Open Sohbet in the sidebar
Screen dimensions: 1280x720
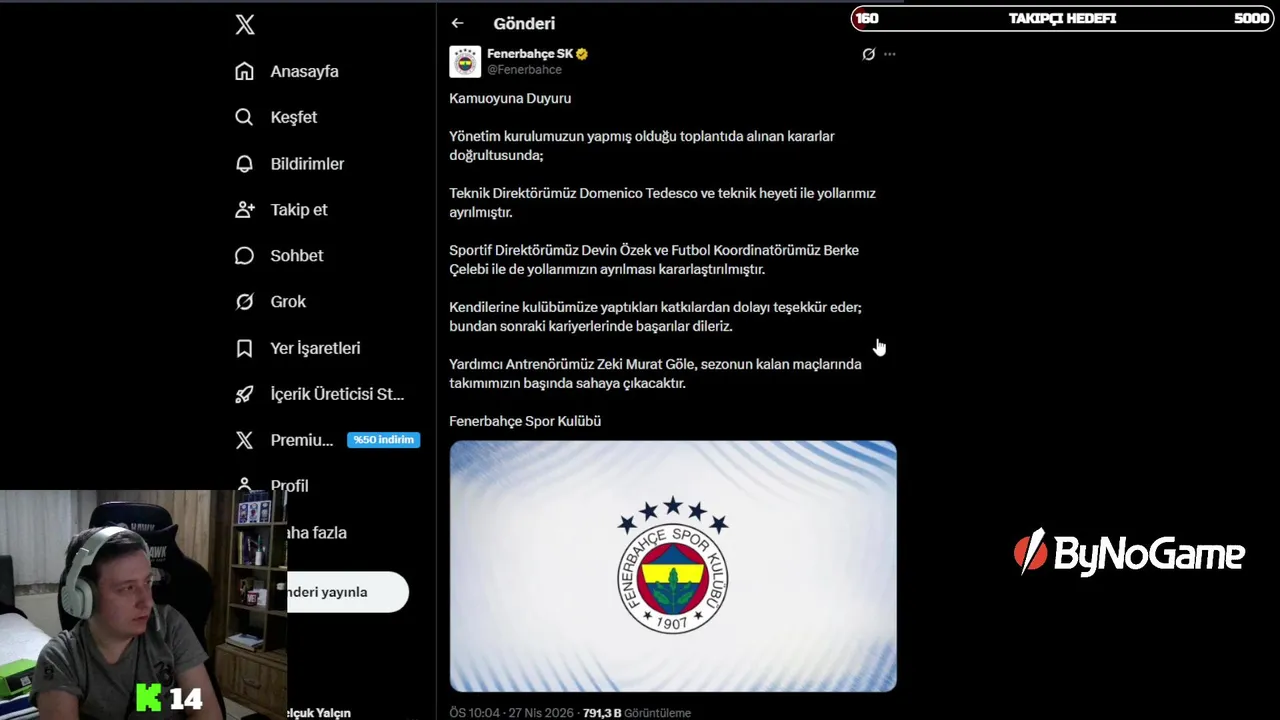click(x=296, y=255)
